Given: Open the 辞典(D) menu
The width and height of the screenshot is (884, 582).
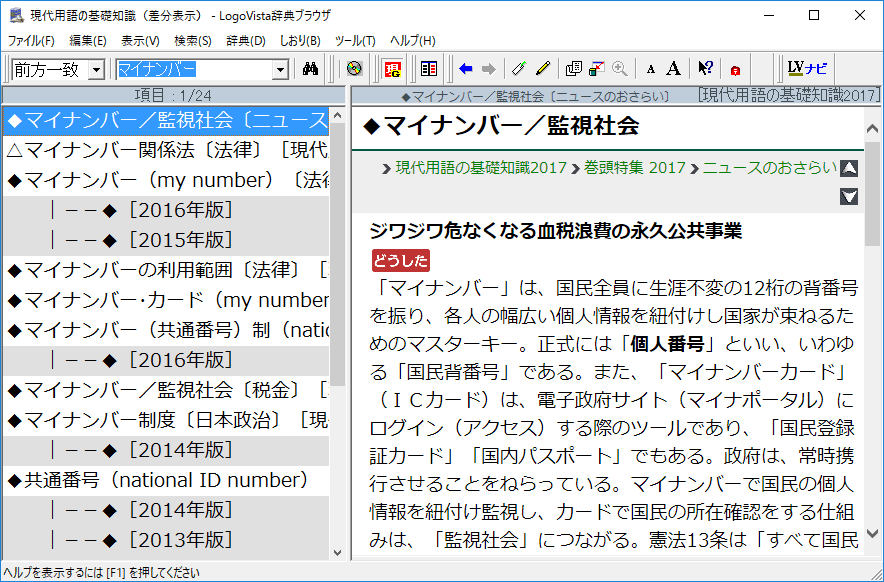Looking at the screenshot, I should coord(245,41).
